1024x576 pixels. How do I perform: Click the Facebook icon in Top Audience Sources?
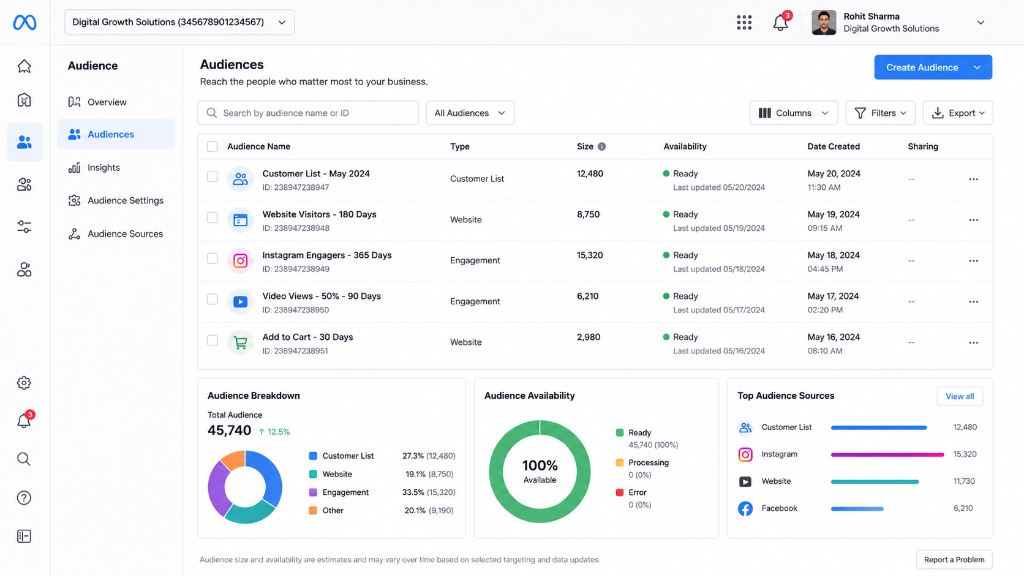pos(745,509)
